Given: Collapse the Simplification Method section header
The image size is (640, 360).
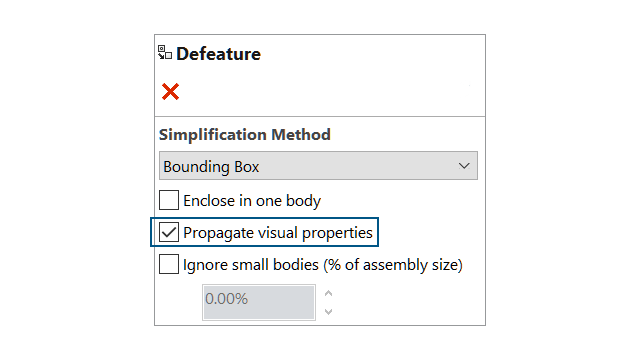Looking at the screenshot, I should click(244, 134).
